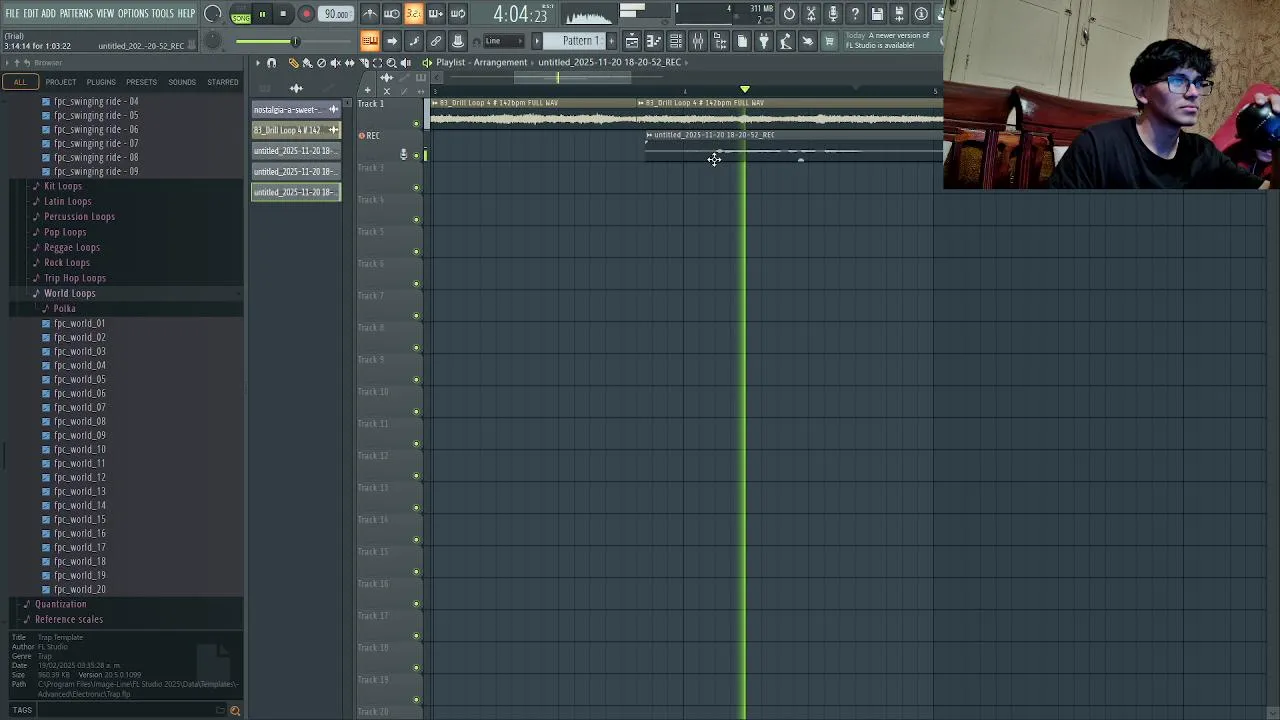Image resolution: width=1280 pixels, height=720 pixels.
Task: Select the Draw pencil tool in playlist
Action: (x=293, y=62)
